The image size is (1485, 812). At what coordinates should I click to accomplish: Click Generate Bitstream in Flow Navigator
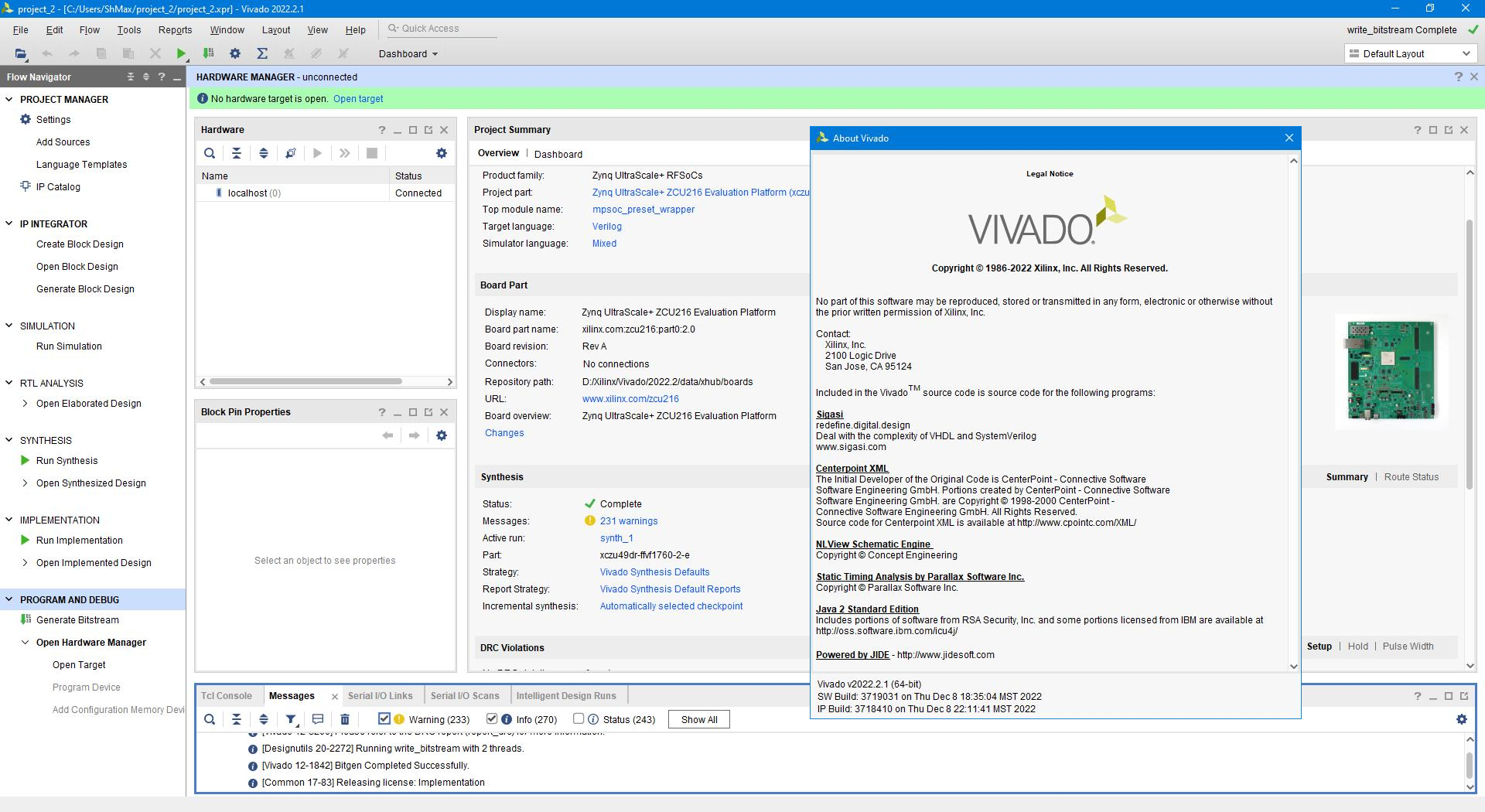tap(77, 620)
